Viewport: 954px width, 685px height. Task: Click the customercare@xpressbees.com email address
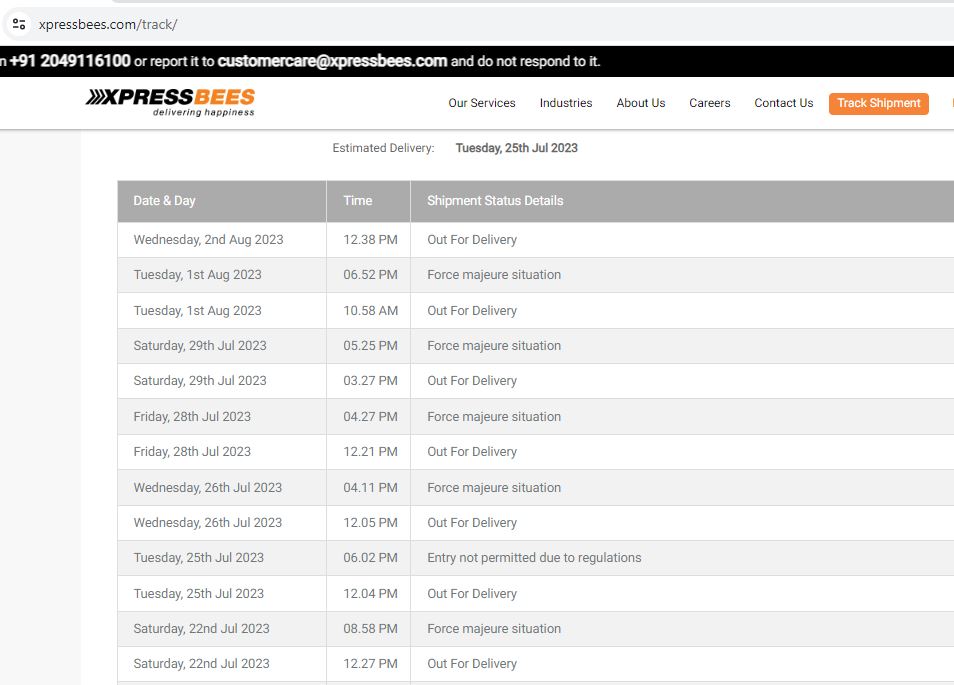coord(332,61)
